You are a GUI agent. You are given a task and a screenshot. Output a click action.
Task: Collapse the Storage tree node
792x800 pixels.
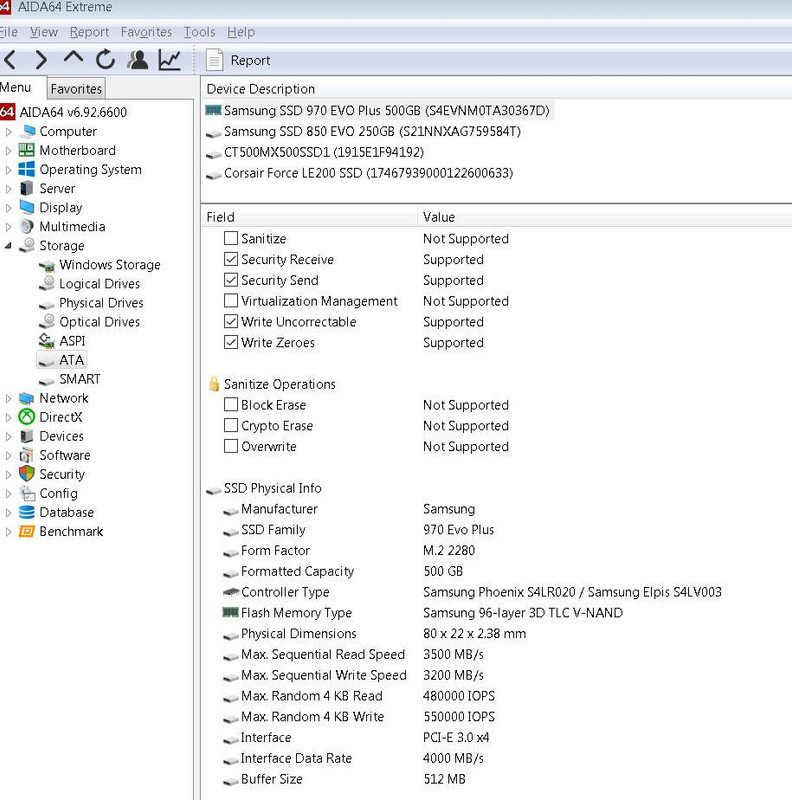click(x=8, y=246)
